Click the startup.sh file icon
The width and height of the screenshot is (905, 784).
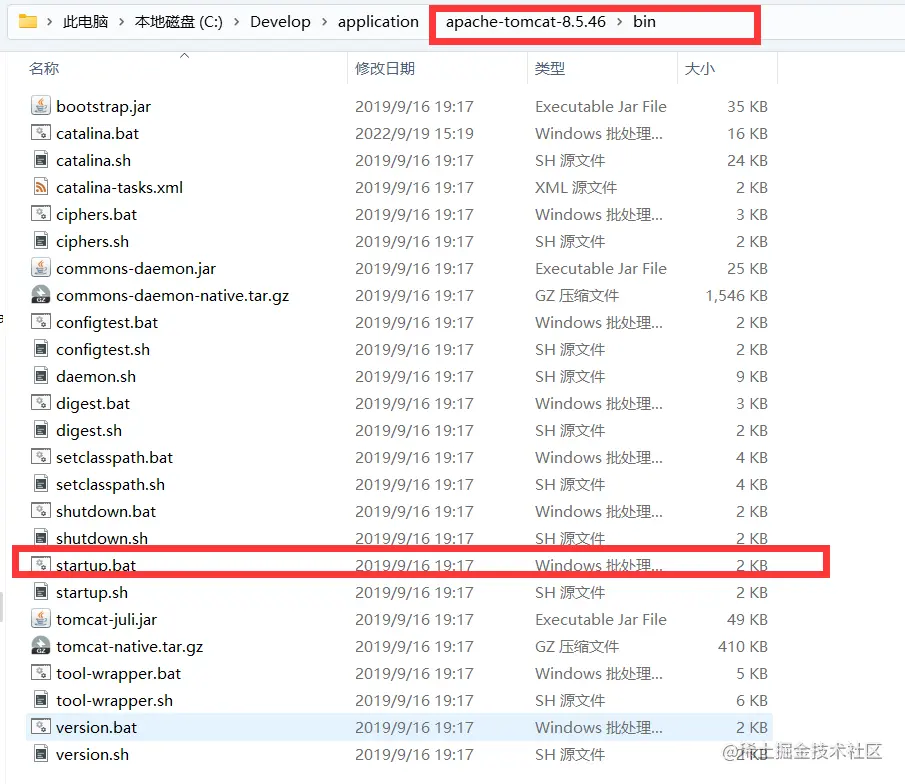(40, 592)
